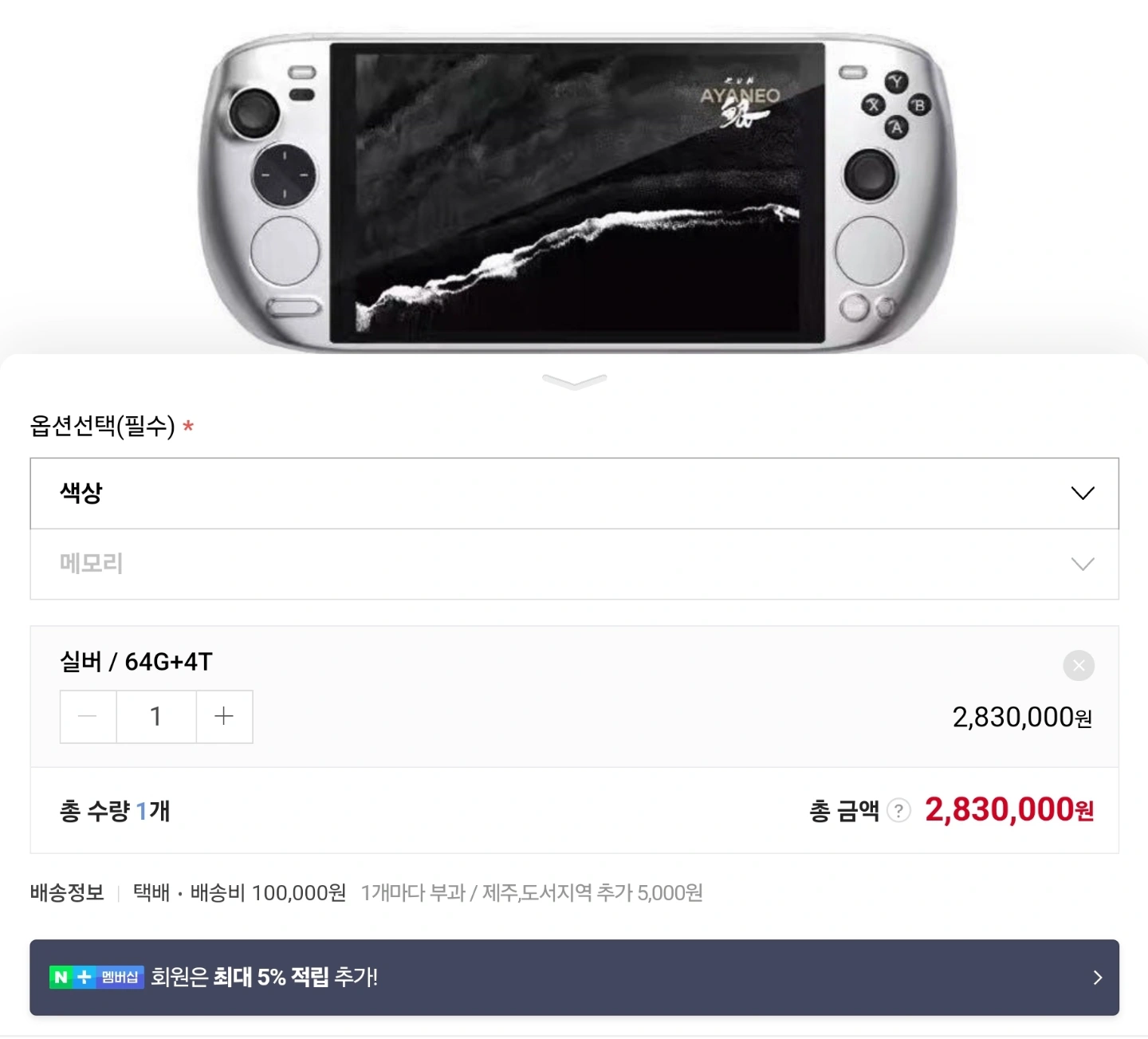Click the 옵션선택(필수) heading
The width and height of the screenshot is (1148, 1039).
coord(102,426)
